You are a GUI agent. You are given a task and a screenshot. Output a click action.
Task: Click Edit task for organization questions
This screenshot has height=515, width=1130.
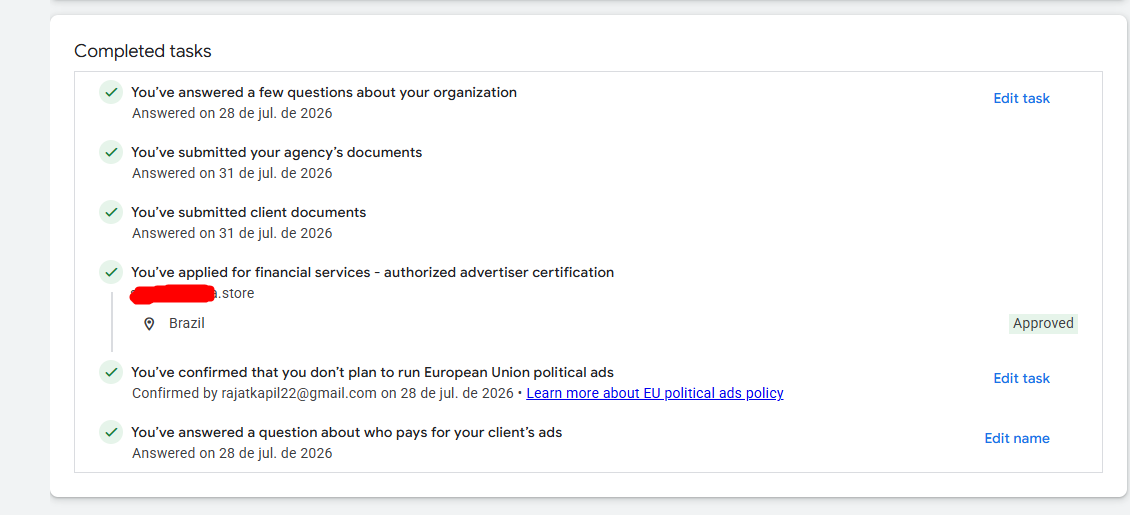(x=1021, y=99)
